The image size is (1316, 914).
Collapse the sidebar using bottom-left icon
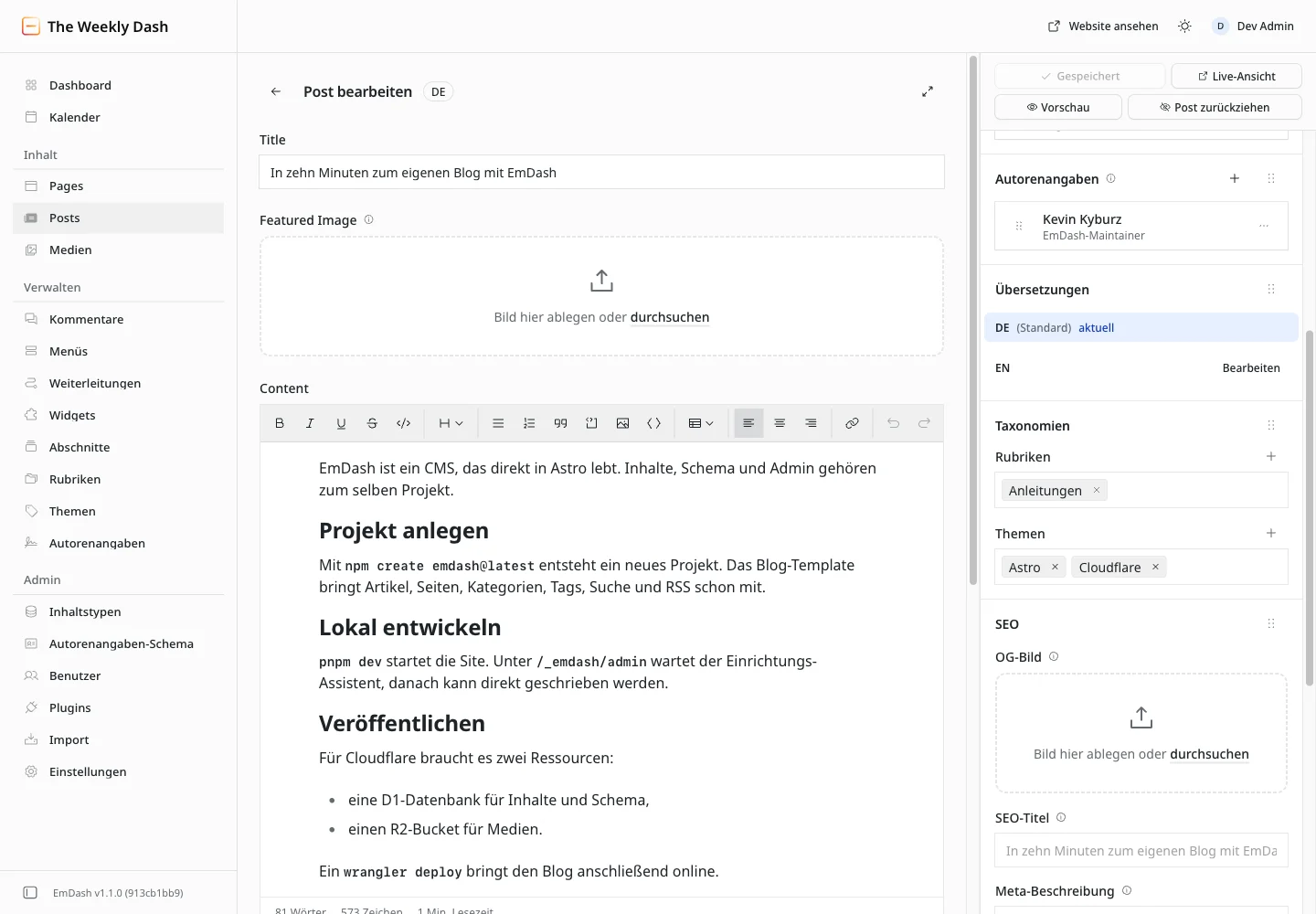(x=30, y=892)
